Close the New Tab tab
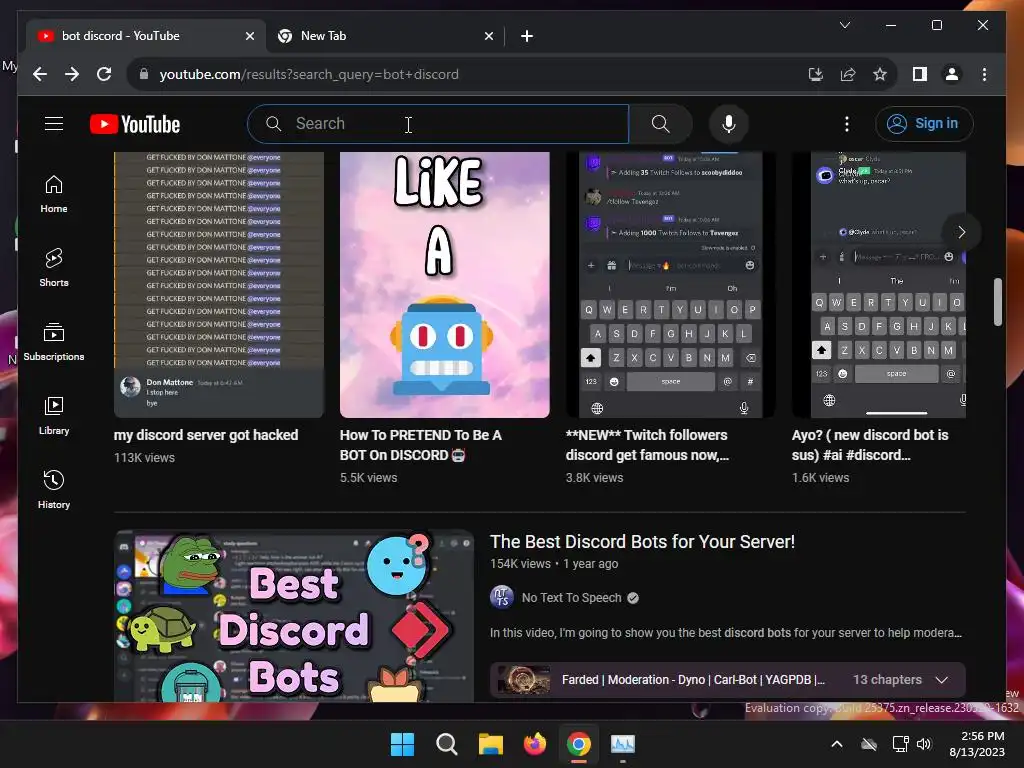 tap(488, 36)
